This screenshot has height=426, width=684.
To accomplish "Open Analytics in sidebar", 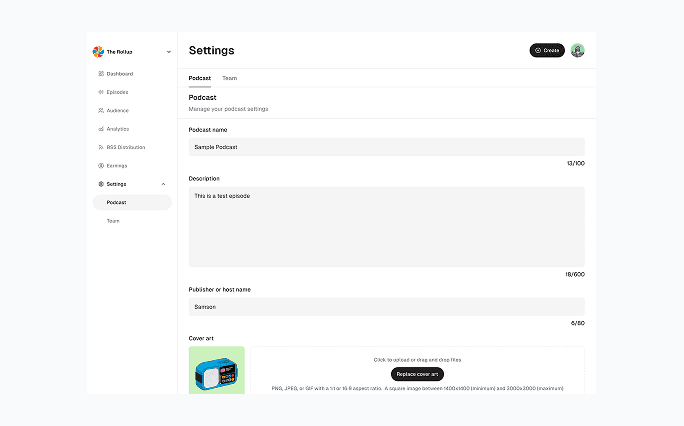I will (x=118, y=129).
